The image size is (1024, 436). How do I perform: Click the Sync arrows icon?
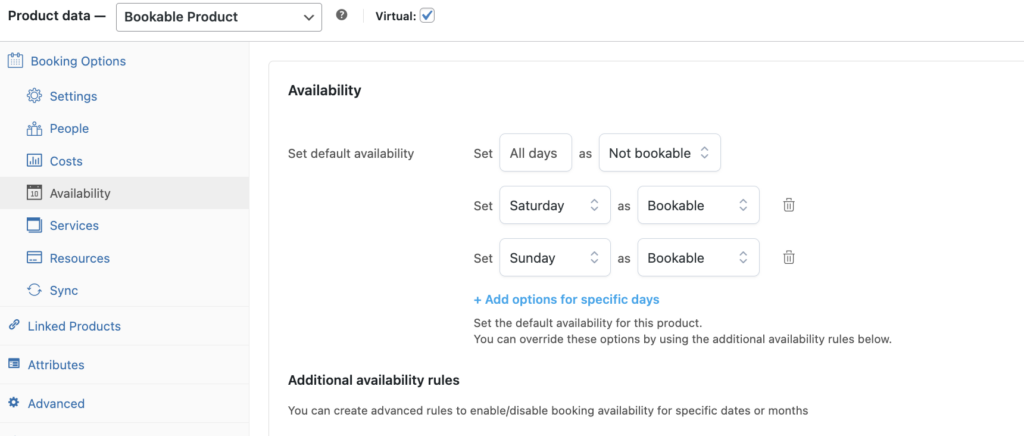pyautogui.click(x=34, y=291)
